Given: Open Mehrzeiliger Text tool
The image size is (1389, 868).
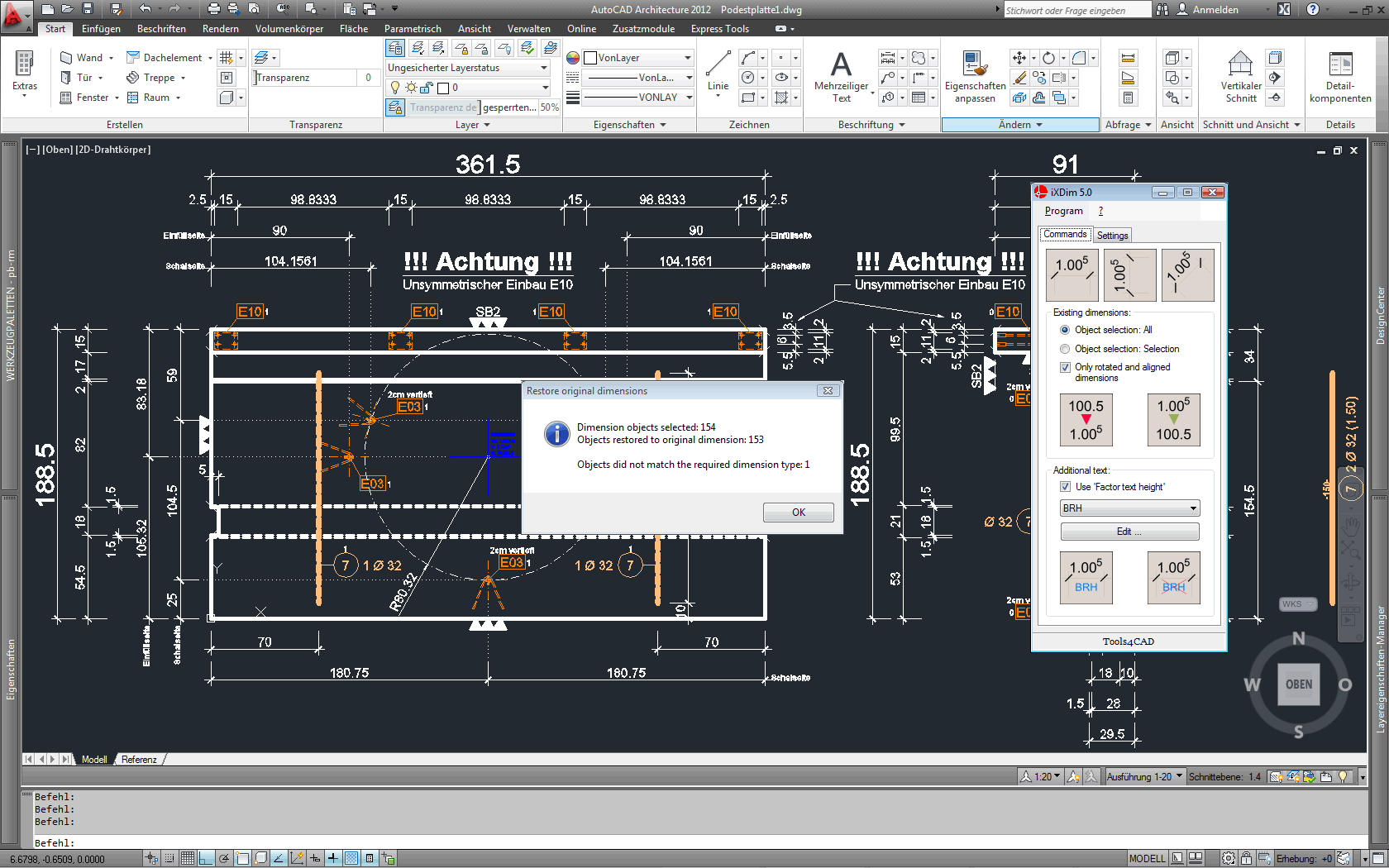Looking at the screenshot, I should [841, 76].
